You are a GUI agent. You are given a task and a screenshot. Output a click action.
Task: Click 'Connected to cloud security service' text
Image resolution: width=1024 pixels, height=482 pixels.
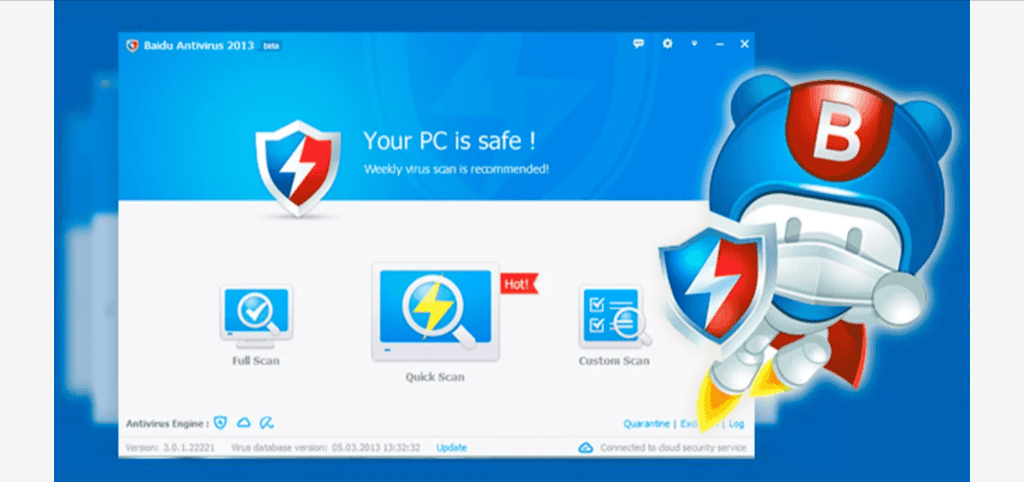(x=673, y=448)
